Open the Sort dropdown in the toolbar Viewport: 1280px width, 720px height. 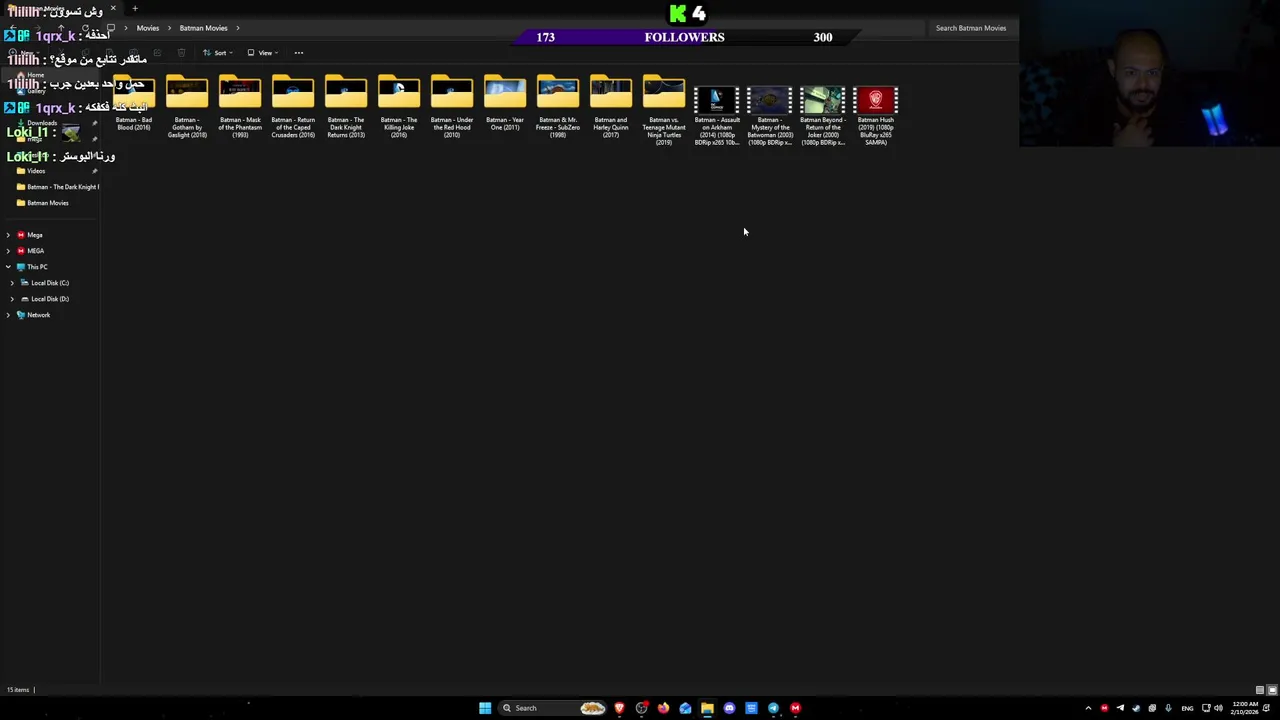[x=217, y=53]
